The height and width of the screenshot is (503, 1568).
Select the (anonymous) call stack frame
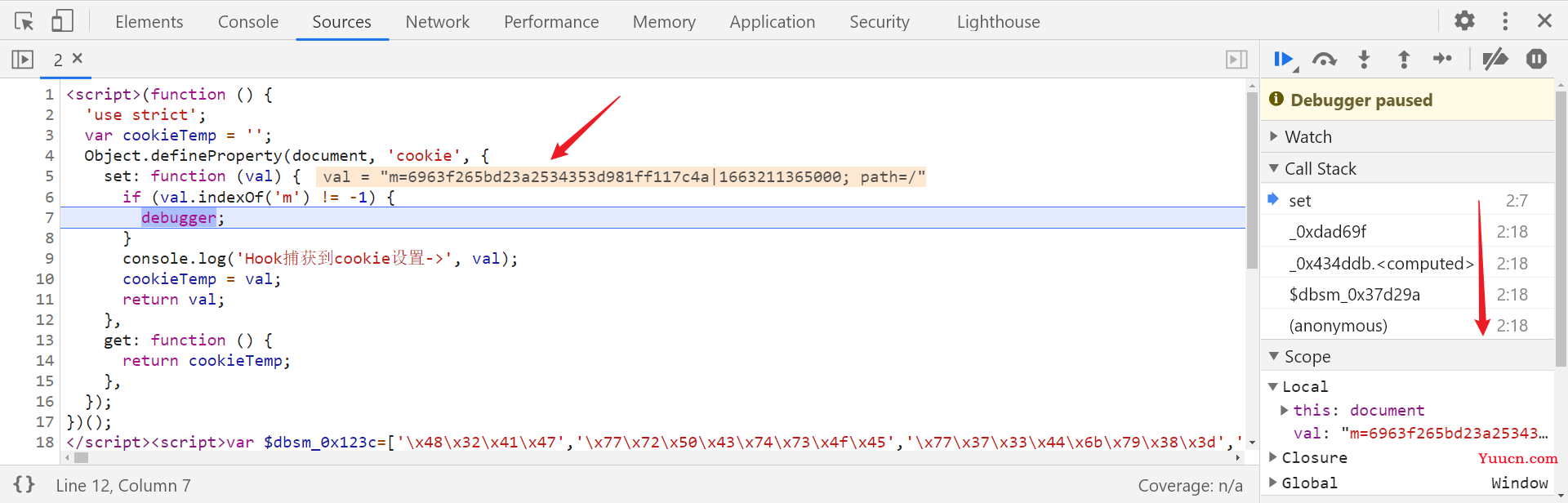coord(1407,325)
